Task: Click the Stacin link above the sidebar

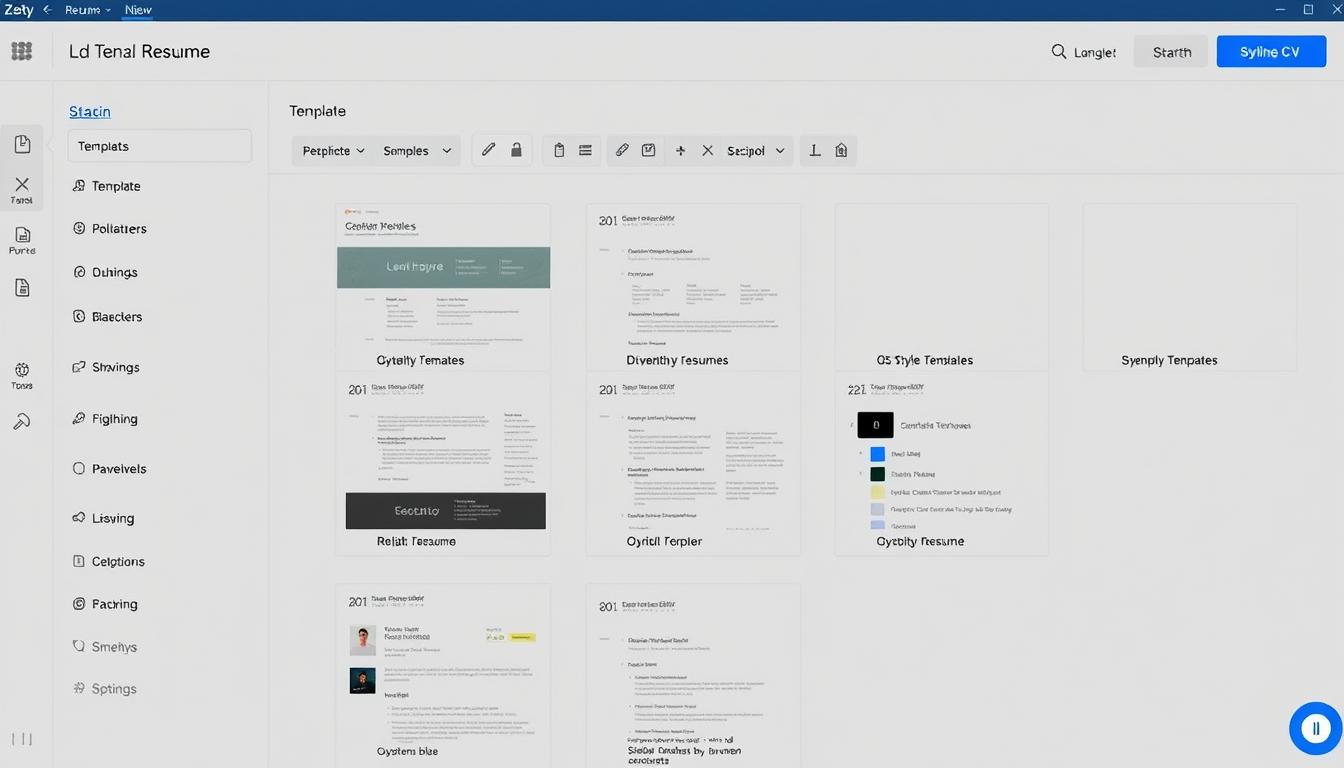Action: pos(89,111)
